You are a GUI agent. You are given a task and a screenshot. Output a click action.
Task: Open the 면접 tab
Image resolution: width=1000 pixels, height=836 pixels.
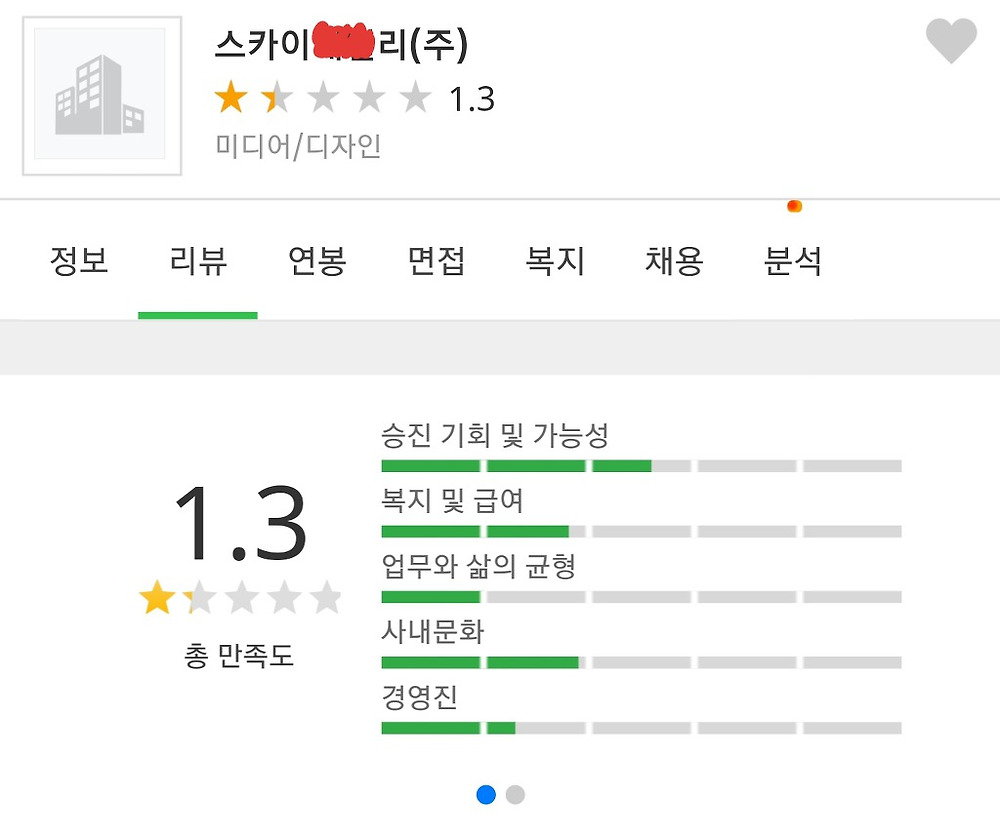pyautogui.click(x=436, y=262)
